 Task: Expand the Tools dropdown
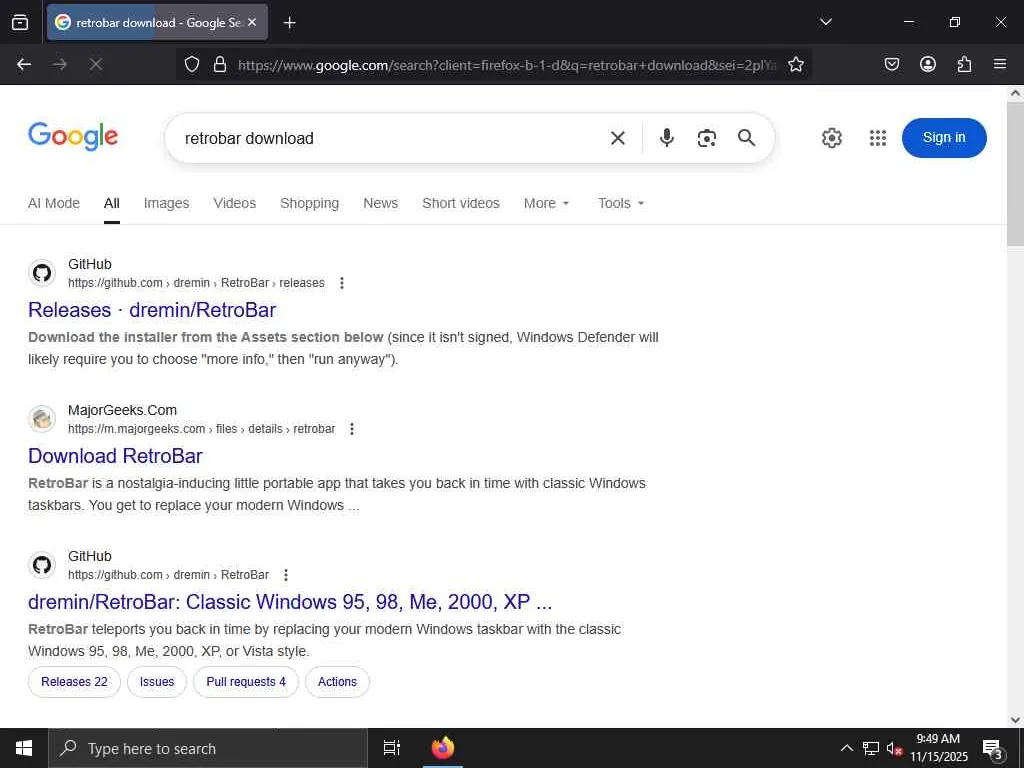tap(621, 203)
